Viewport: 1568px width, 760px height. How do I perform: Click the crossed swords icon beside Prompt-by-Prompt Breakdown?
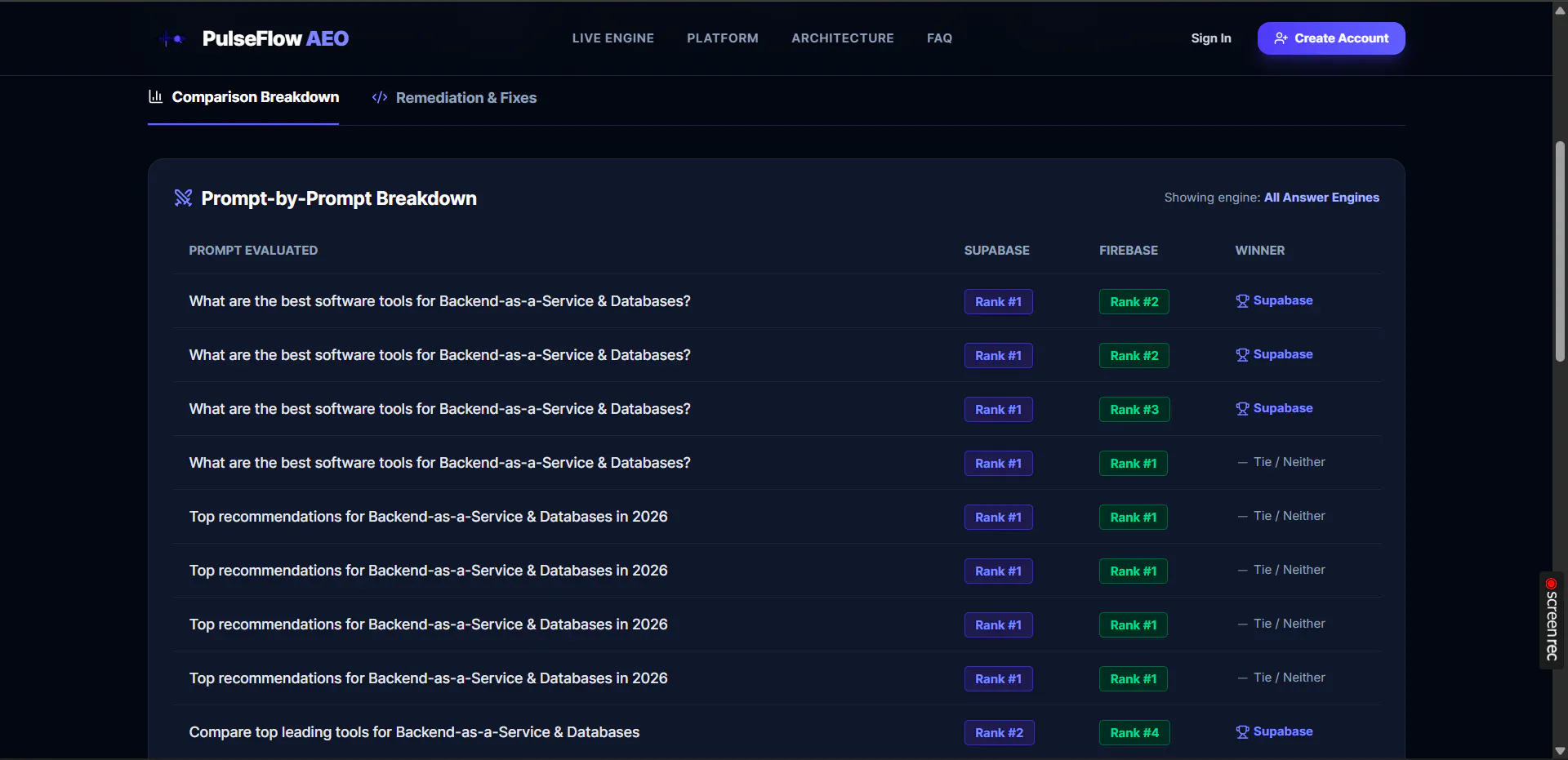click(x=183, y=198)
